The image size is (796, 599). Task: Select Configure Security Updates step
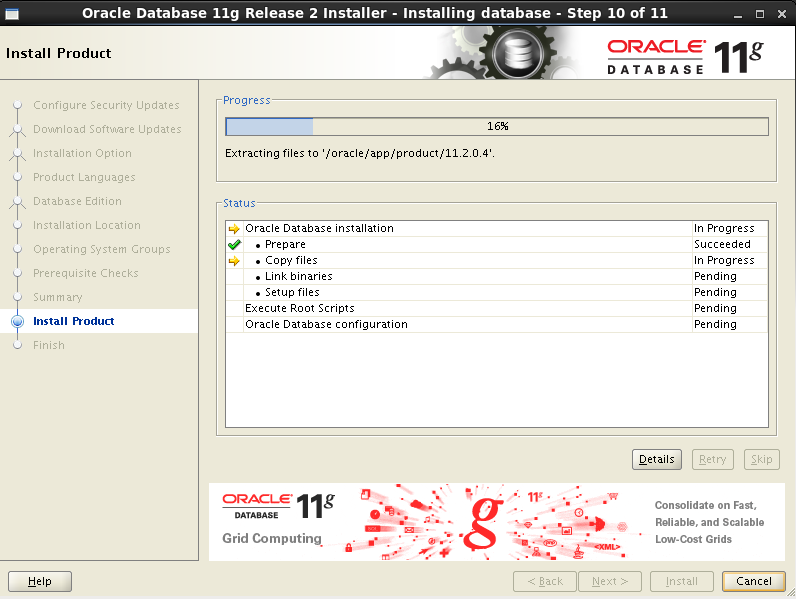pos(106,105)
